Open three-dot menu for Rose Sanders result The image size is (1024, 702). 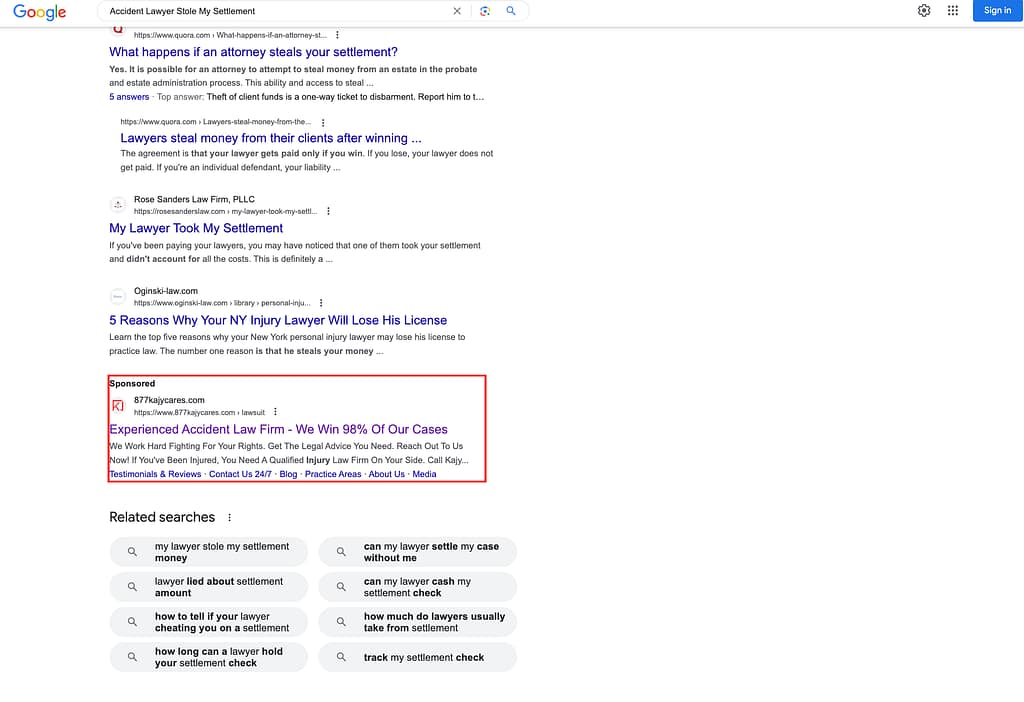tap(328, 211)
